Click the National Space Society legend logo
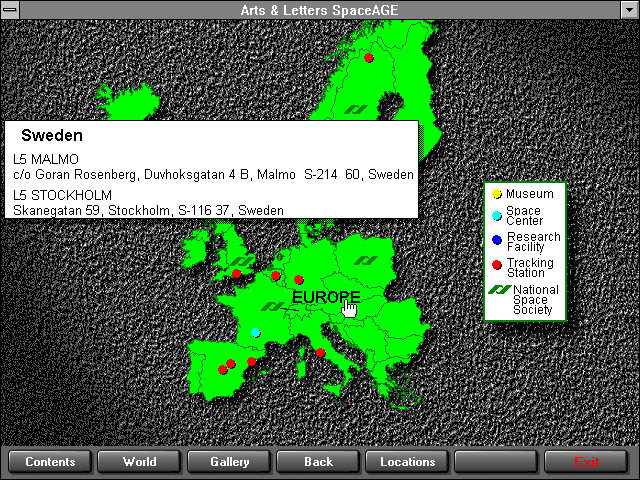The width and height of the screenshot is (640, 480). tap(500, 289)
